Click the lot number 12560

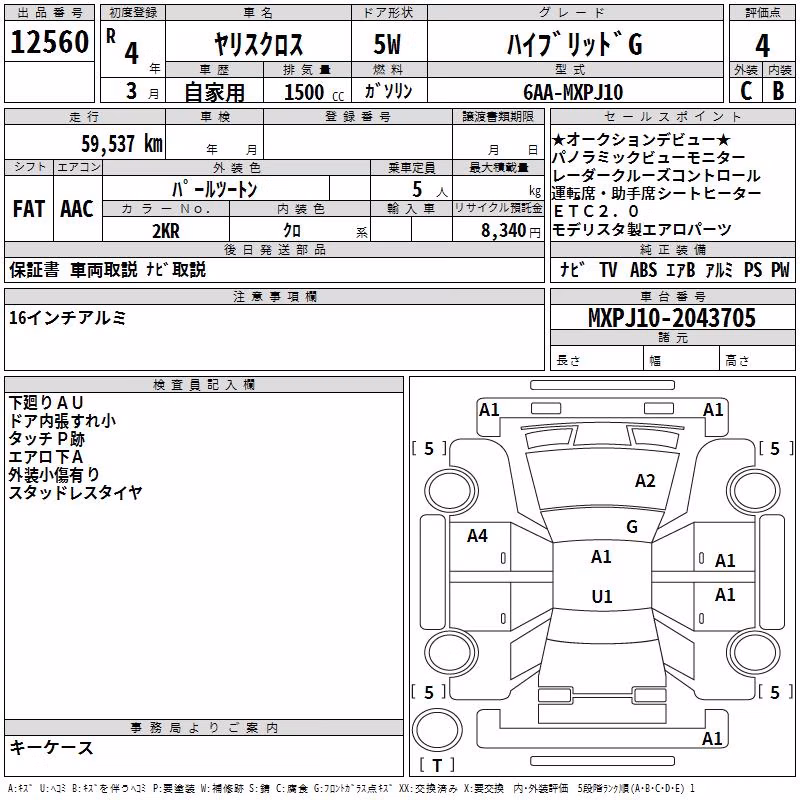click(49, 42)
